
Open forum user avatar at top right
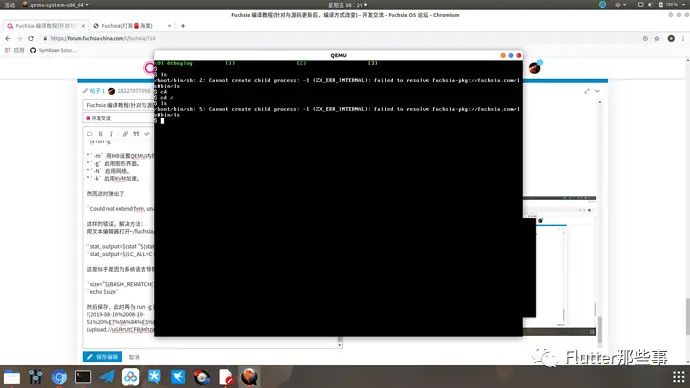tap(535, 68)
